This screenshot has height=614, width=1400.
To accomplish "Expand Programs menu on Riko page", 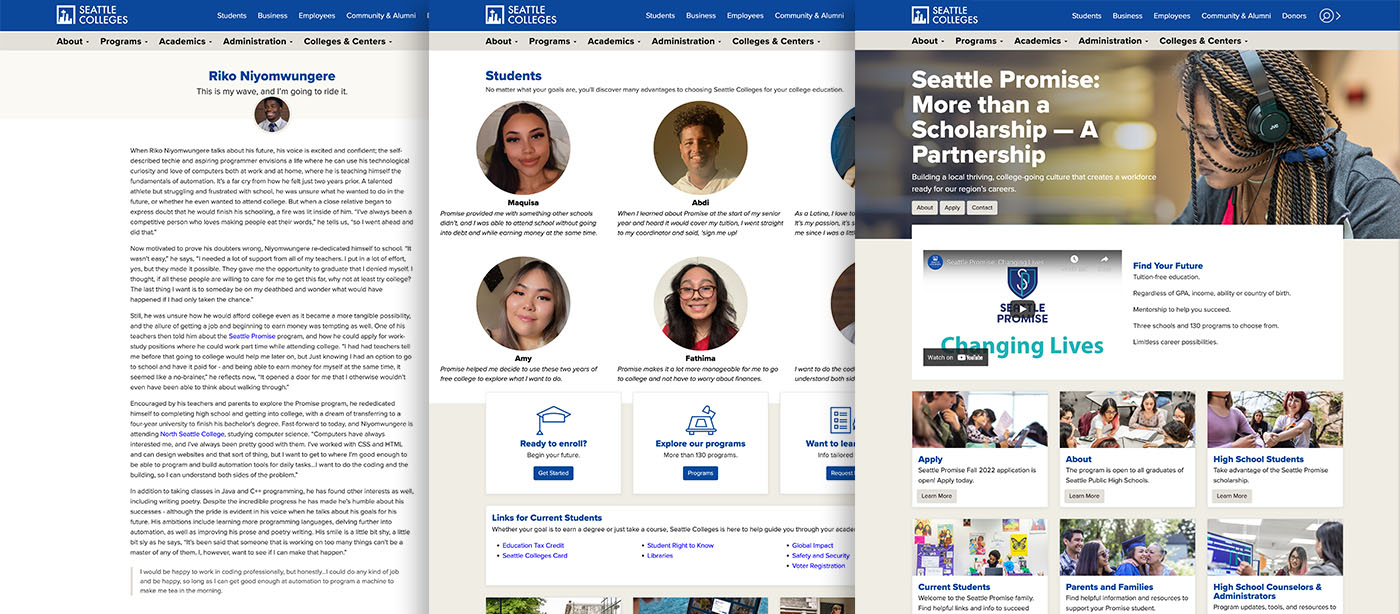I will click(x=124, y=41).
